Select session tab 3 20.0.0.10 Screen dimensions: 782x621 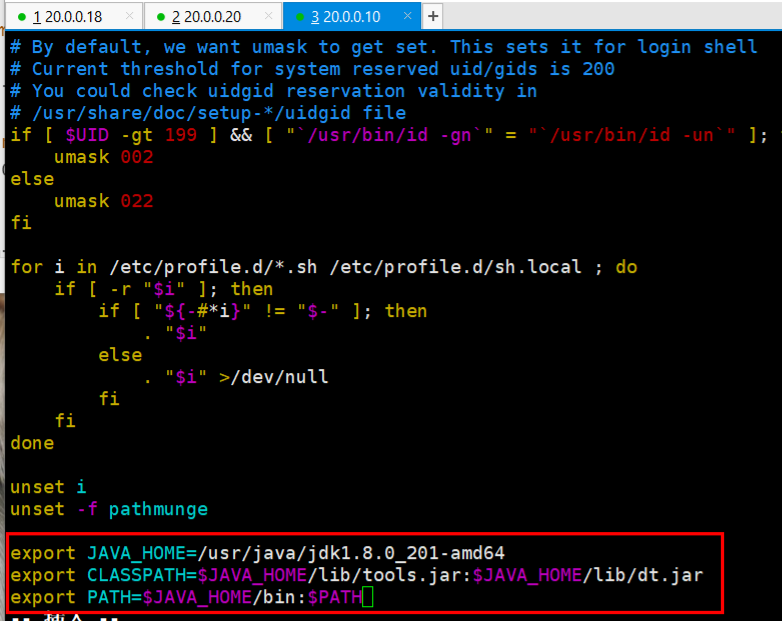tap(351, 16)
